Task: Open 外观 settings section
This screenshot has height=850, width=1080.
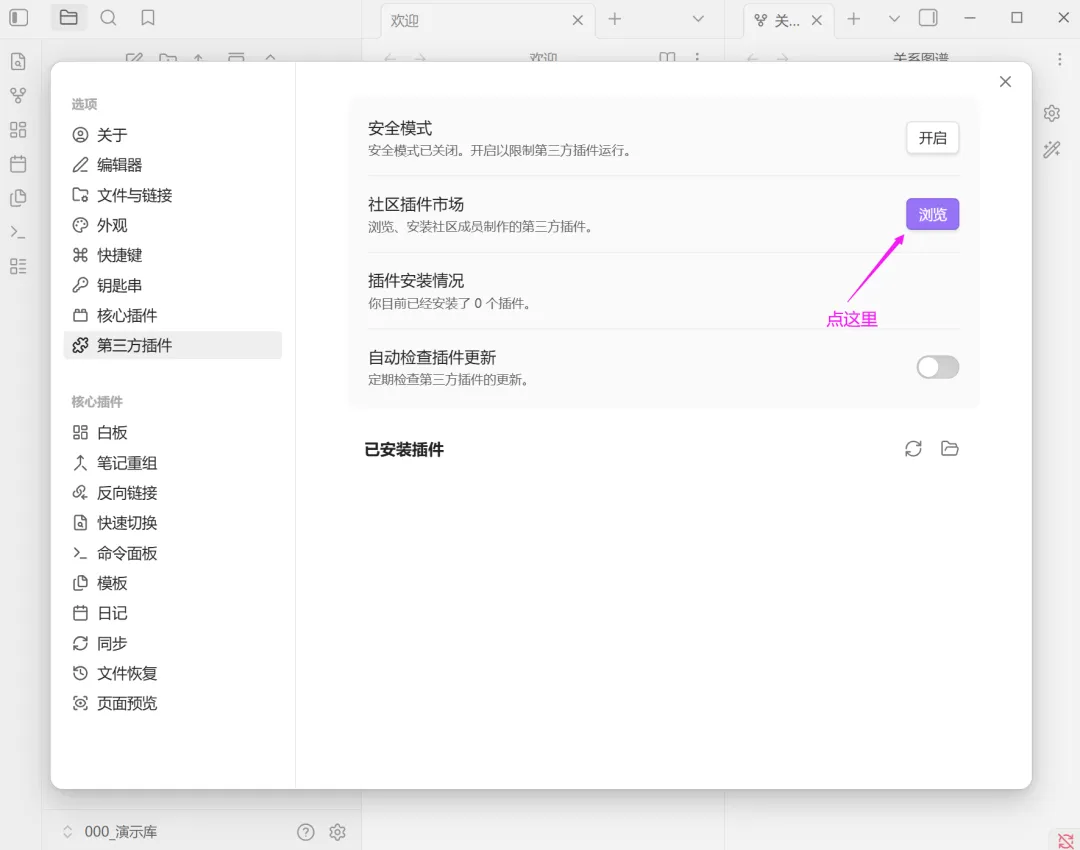Action: coord(172,225)
